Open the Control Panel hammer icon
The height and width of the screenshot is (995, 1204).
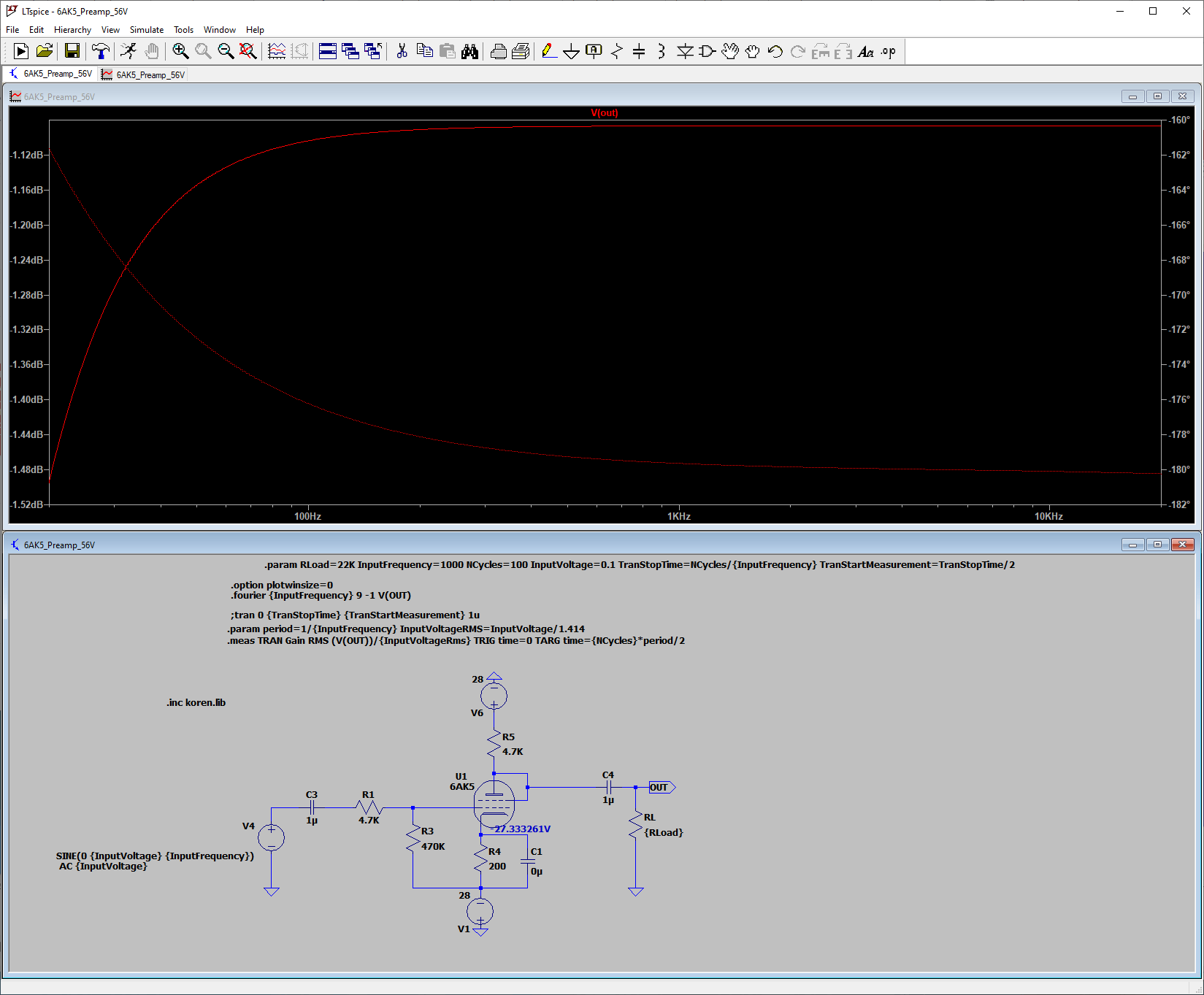coord(100,51)
